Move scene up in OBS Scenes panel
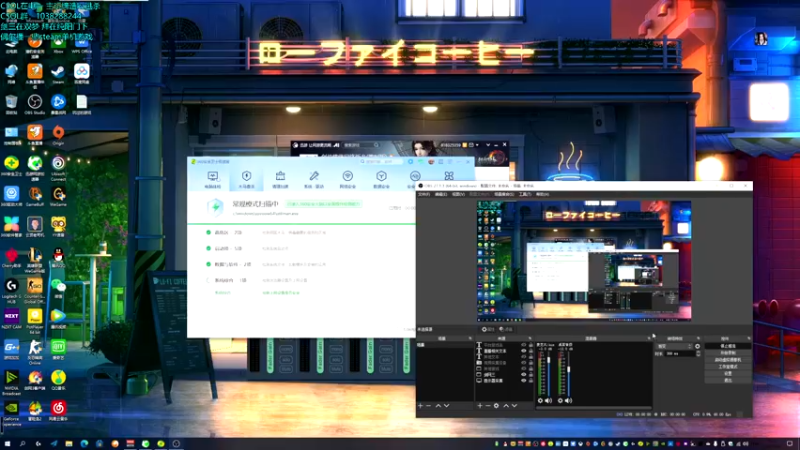The height and width of the screenshot is (450, 800). [438, 406]
